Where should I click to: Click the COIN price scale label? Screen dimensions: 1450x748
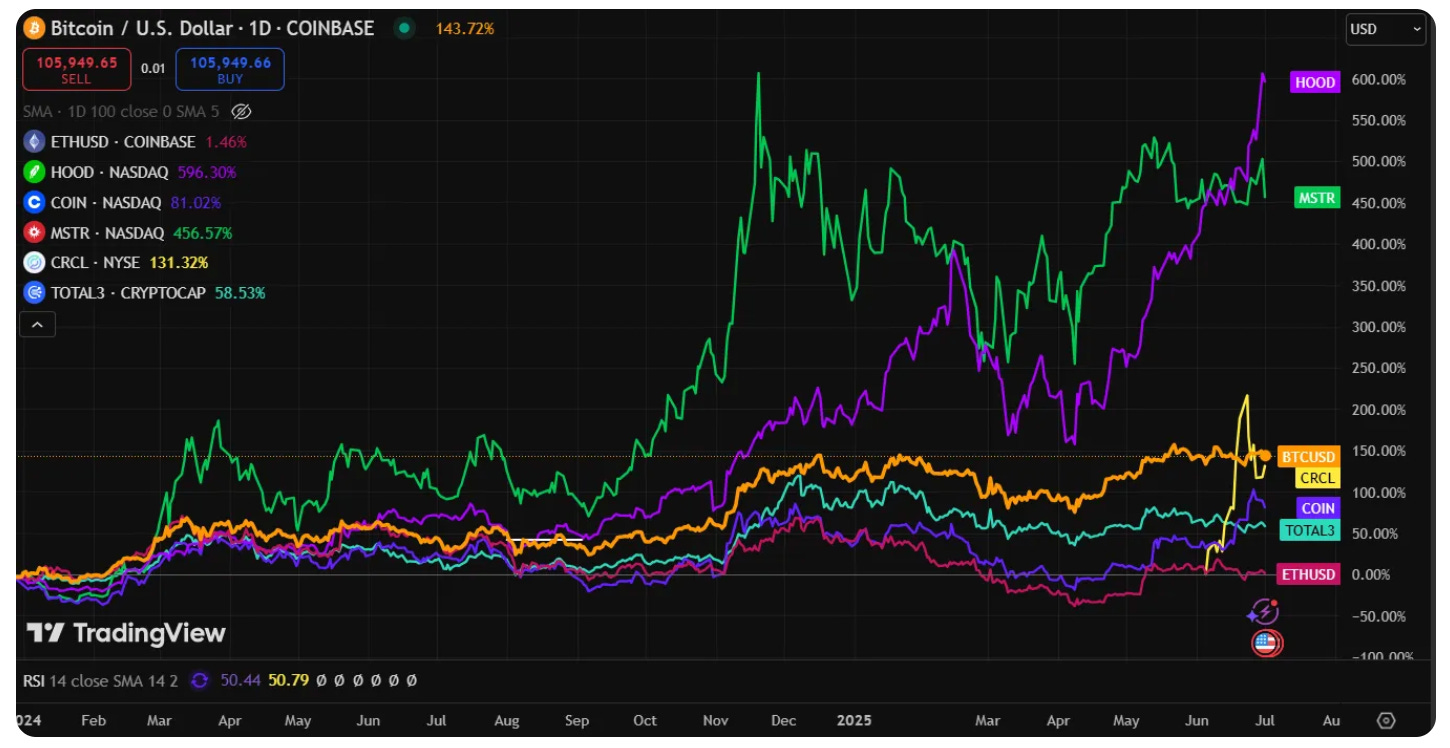pos(1318,508)
